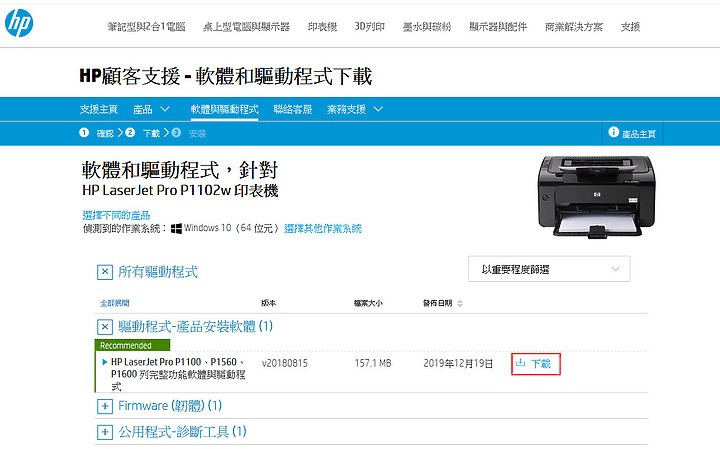Go to 支援主頁 tab
720x449 pixels.
pos(99,109)
